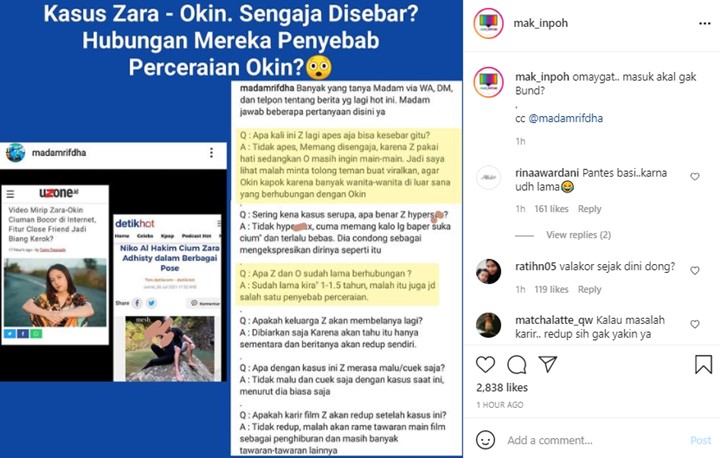Screen dimensions: 720x458
Task: Save post with bookmark icon
Action: [x=703, y=364]
